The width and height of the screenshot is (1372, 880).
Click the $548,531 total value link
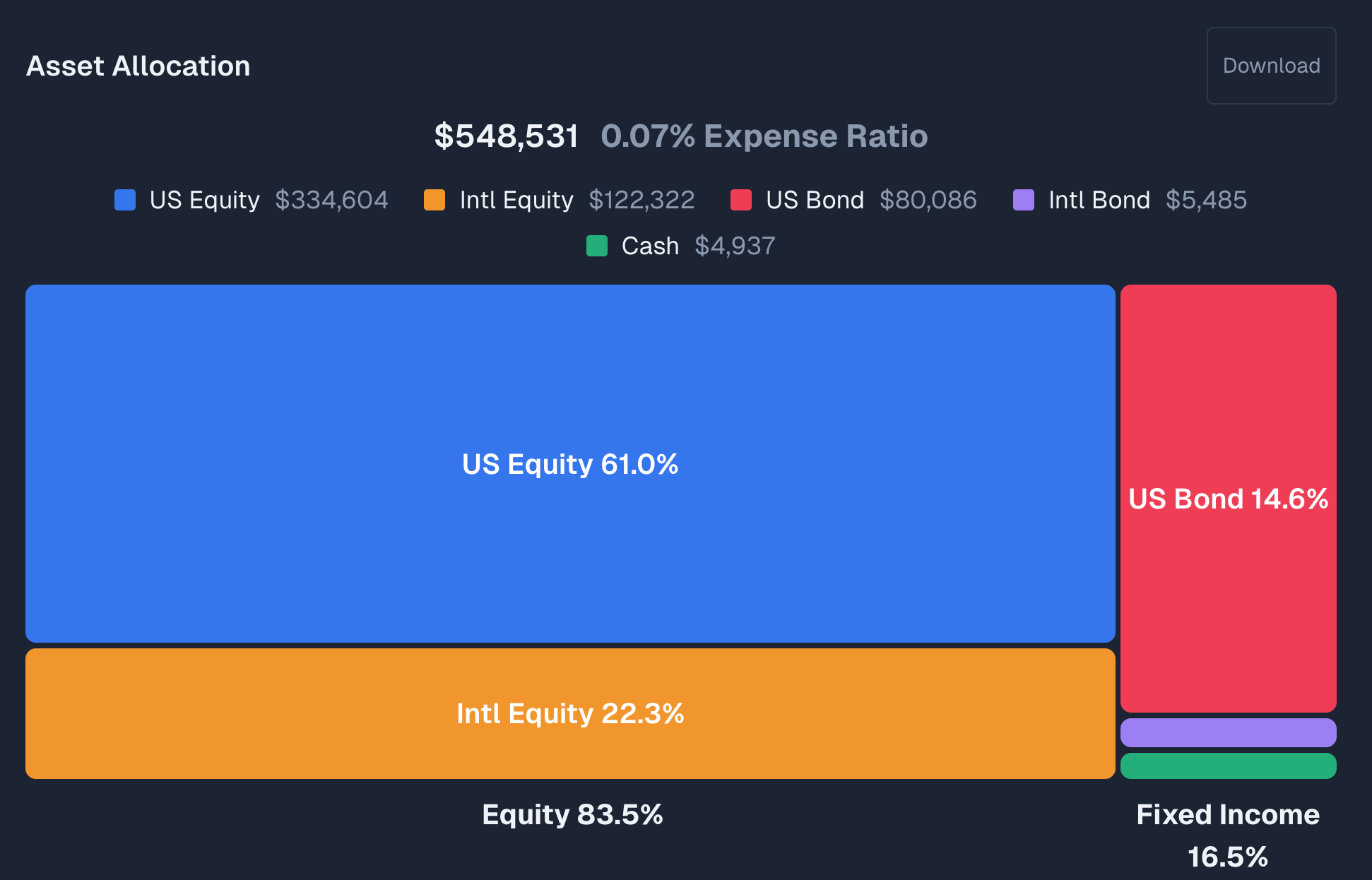[507, 136]
